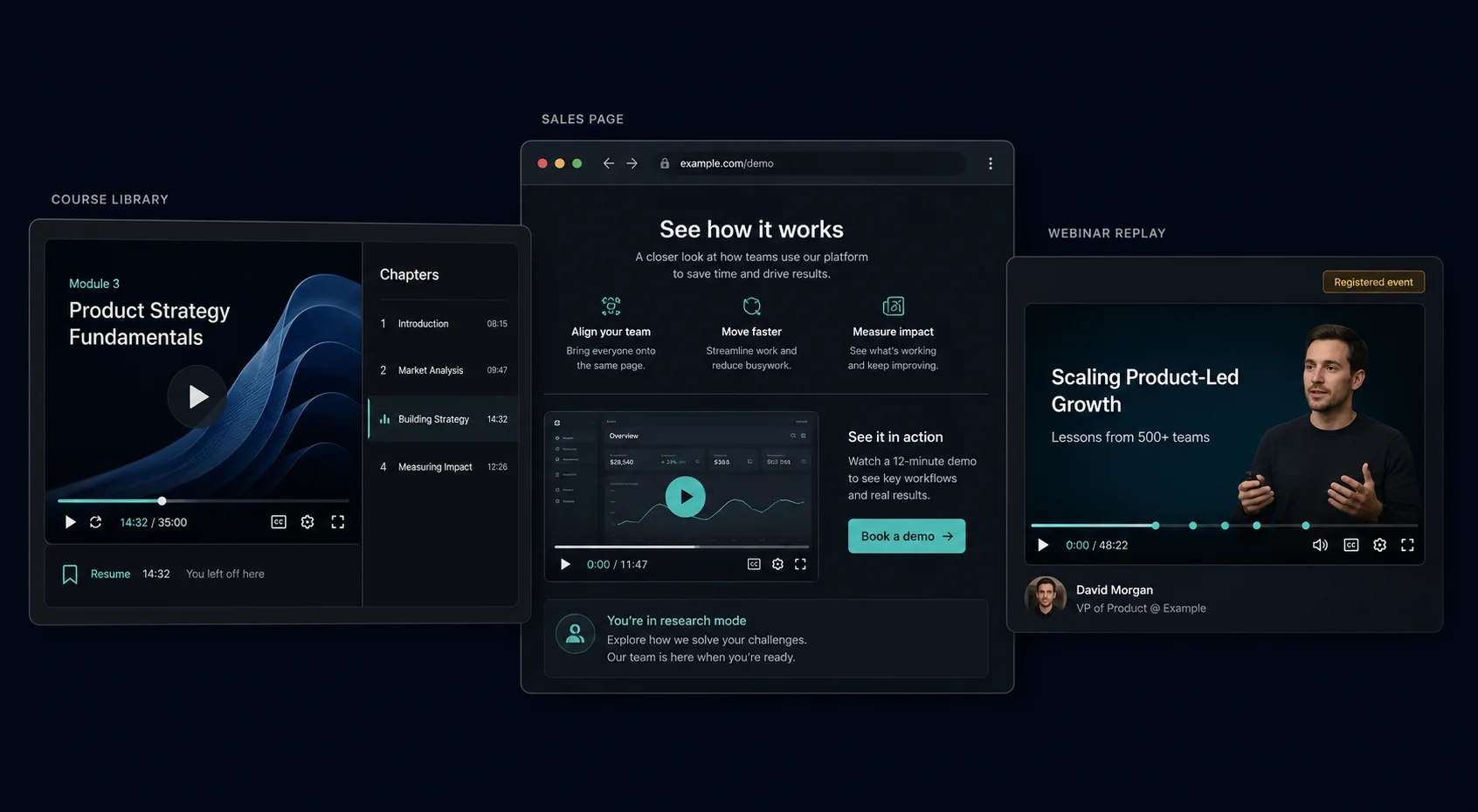Image resolution: width=1478 pixels, height=812 pixels.
Task: Open settings gear in webinar player
Action: 1380,545
